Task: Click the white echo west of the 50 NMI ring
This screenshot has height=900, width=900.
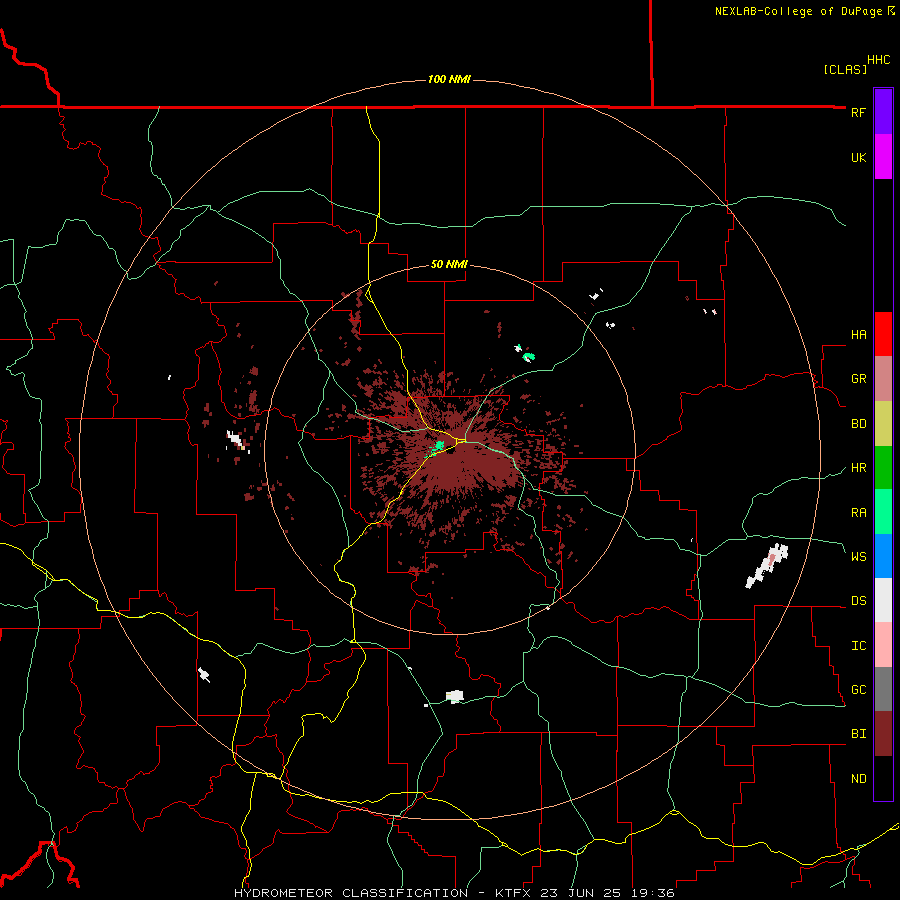Action: coord(236,440)
